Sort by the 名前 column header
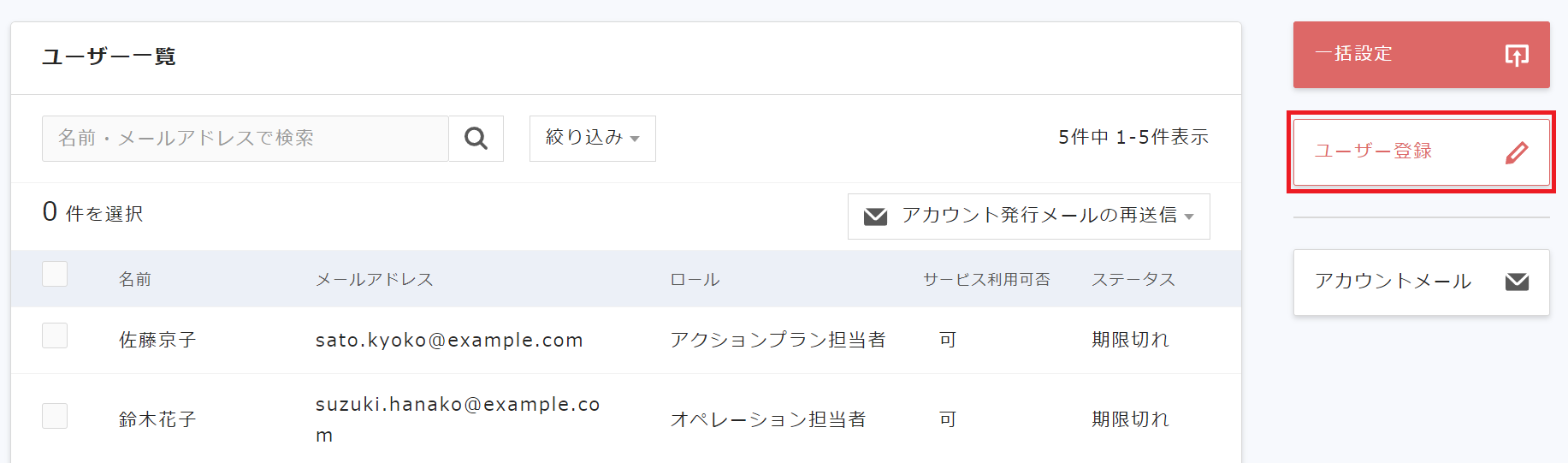Screen dimensions: 1568x463 click(135, 280)
